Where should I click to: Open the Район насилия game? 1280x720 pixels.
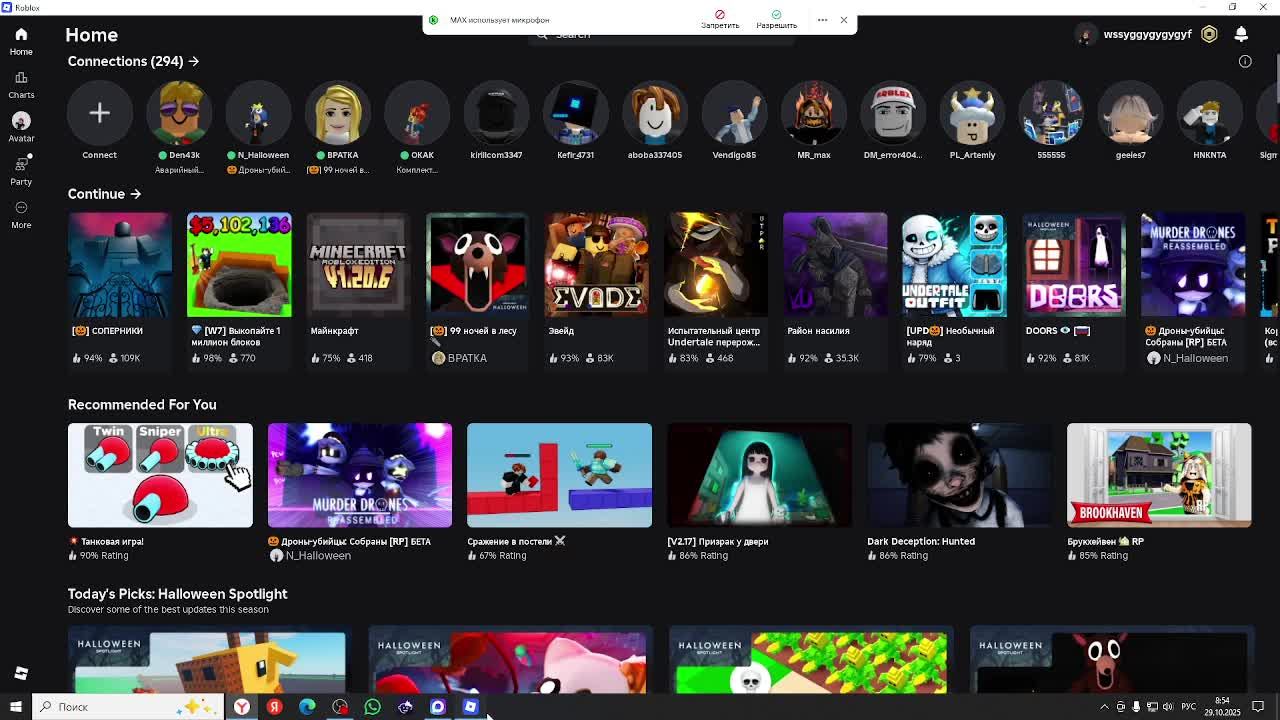[835, 265]
